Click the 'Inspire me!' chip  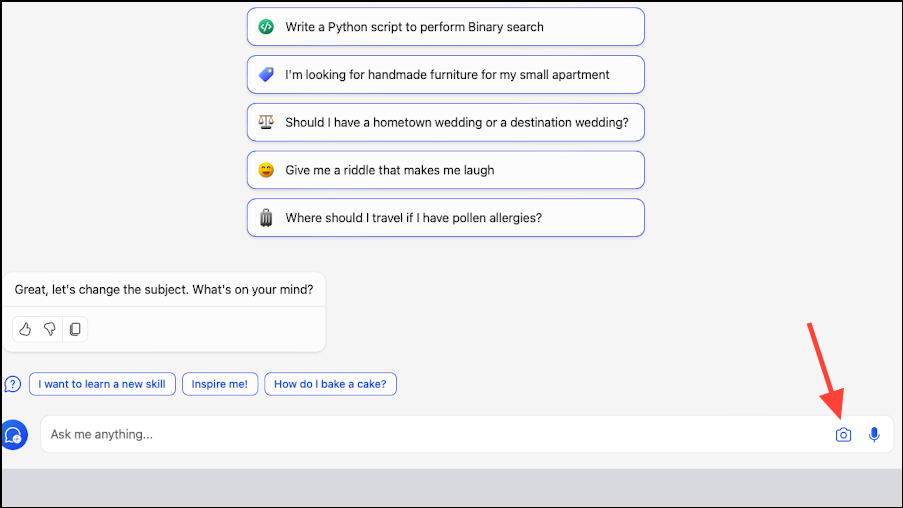220,384
